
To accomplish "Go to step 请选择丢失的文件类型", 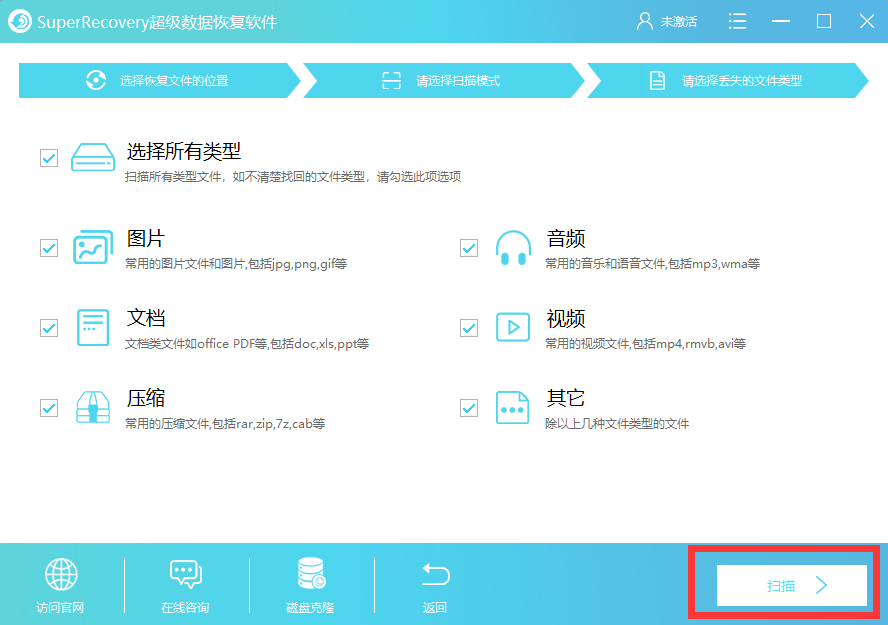I will point(728,80).
